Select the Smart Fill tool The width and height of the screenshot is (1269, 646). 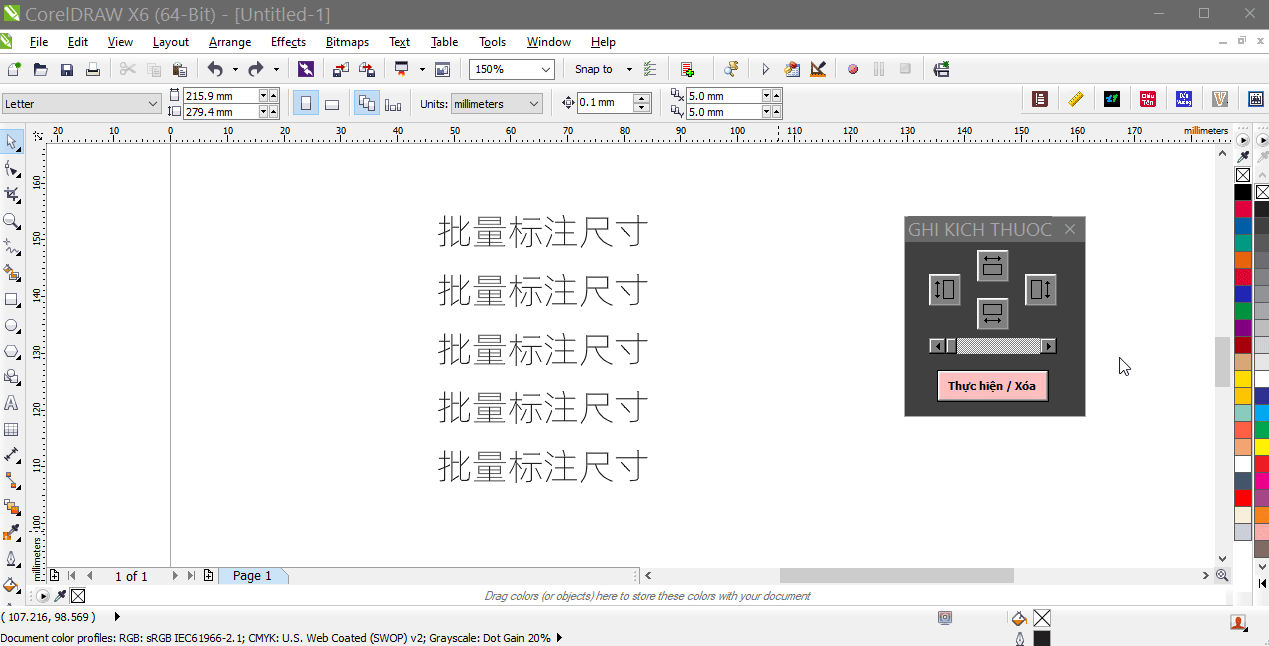pyautogui.click(x=12, y=272)
